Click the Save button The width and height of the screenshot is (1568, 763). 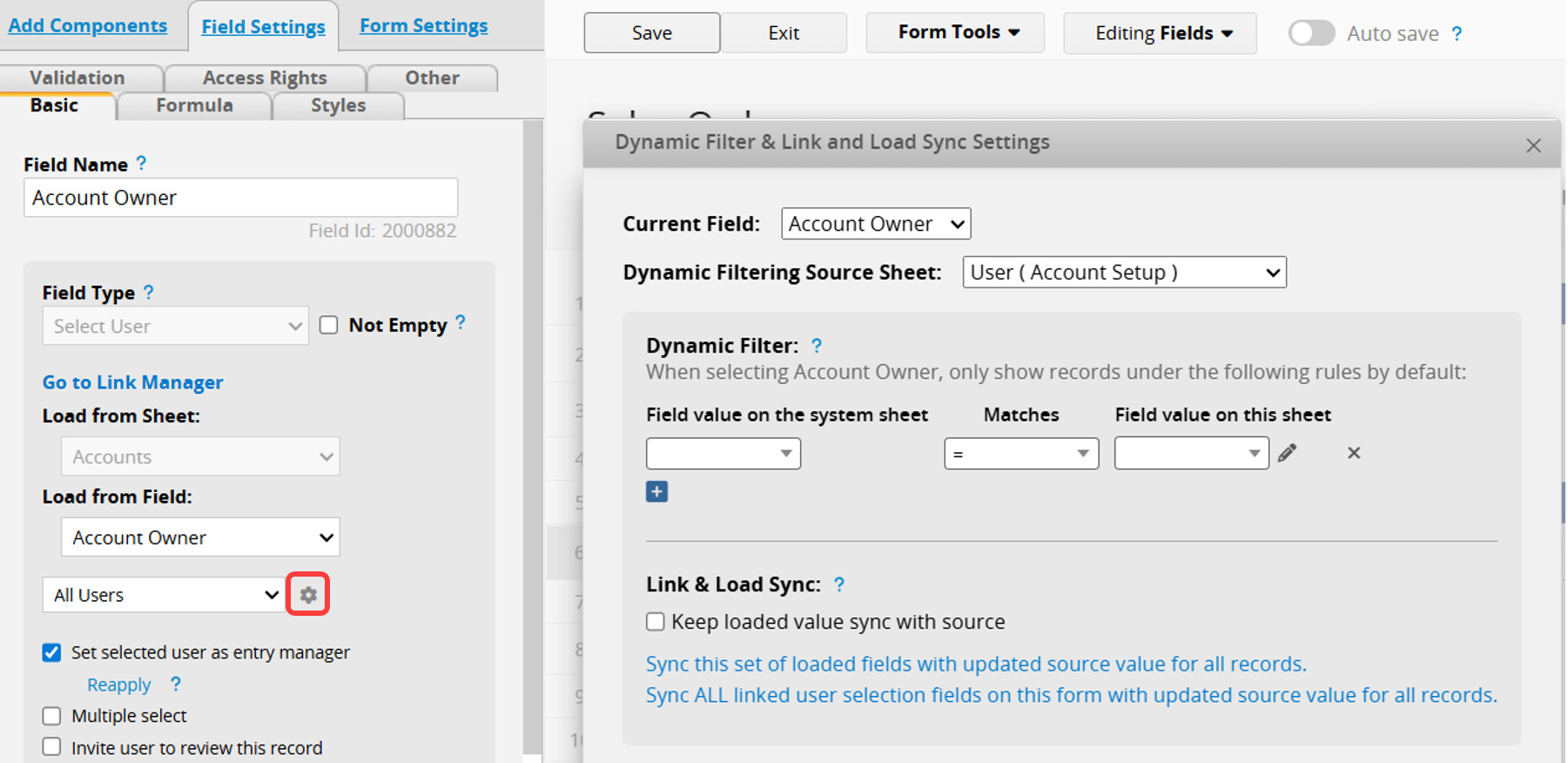(x=651, y=33)
